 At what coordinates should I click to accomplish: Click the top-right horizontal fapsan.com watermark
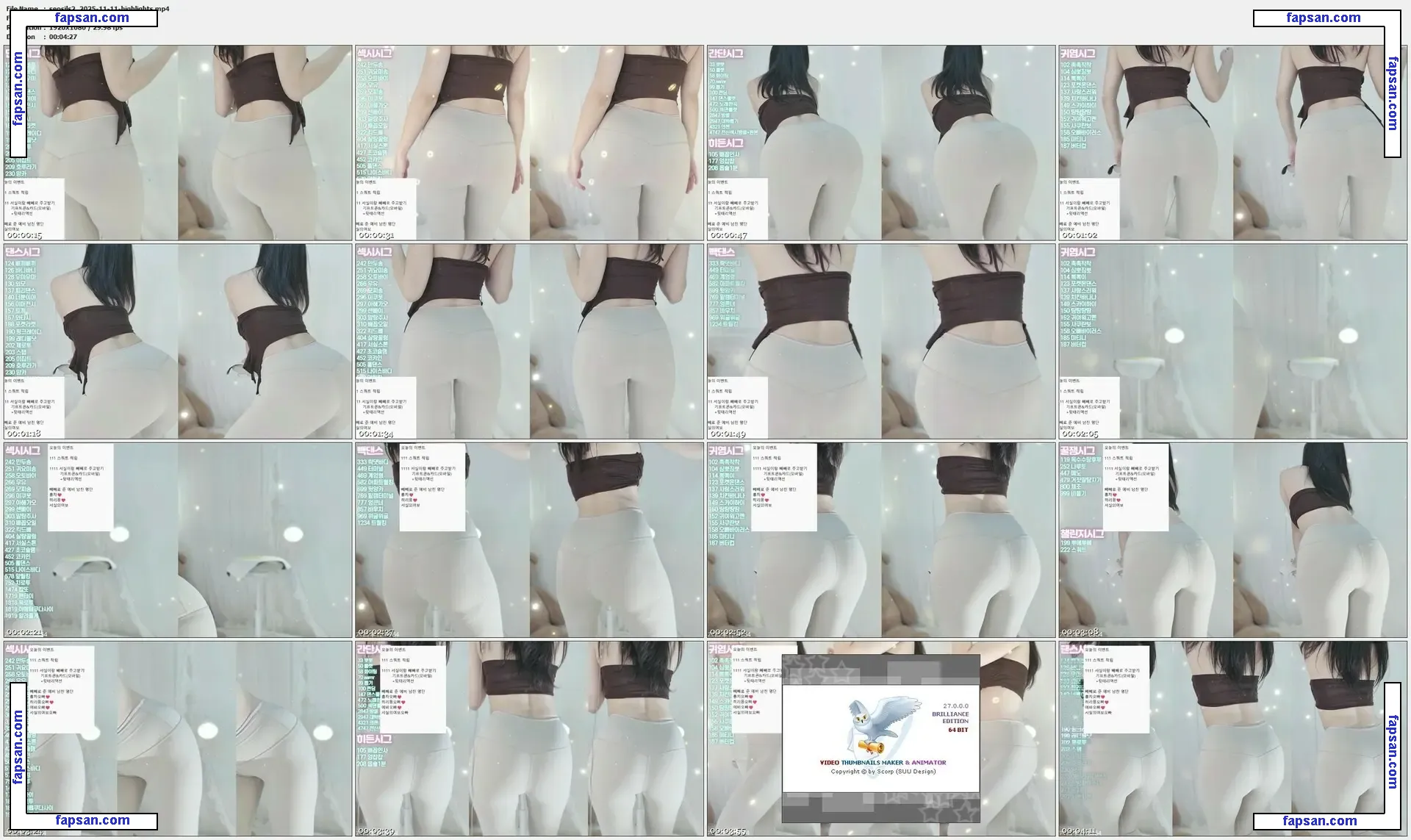[x=1323, y=18]
